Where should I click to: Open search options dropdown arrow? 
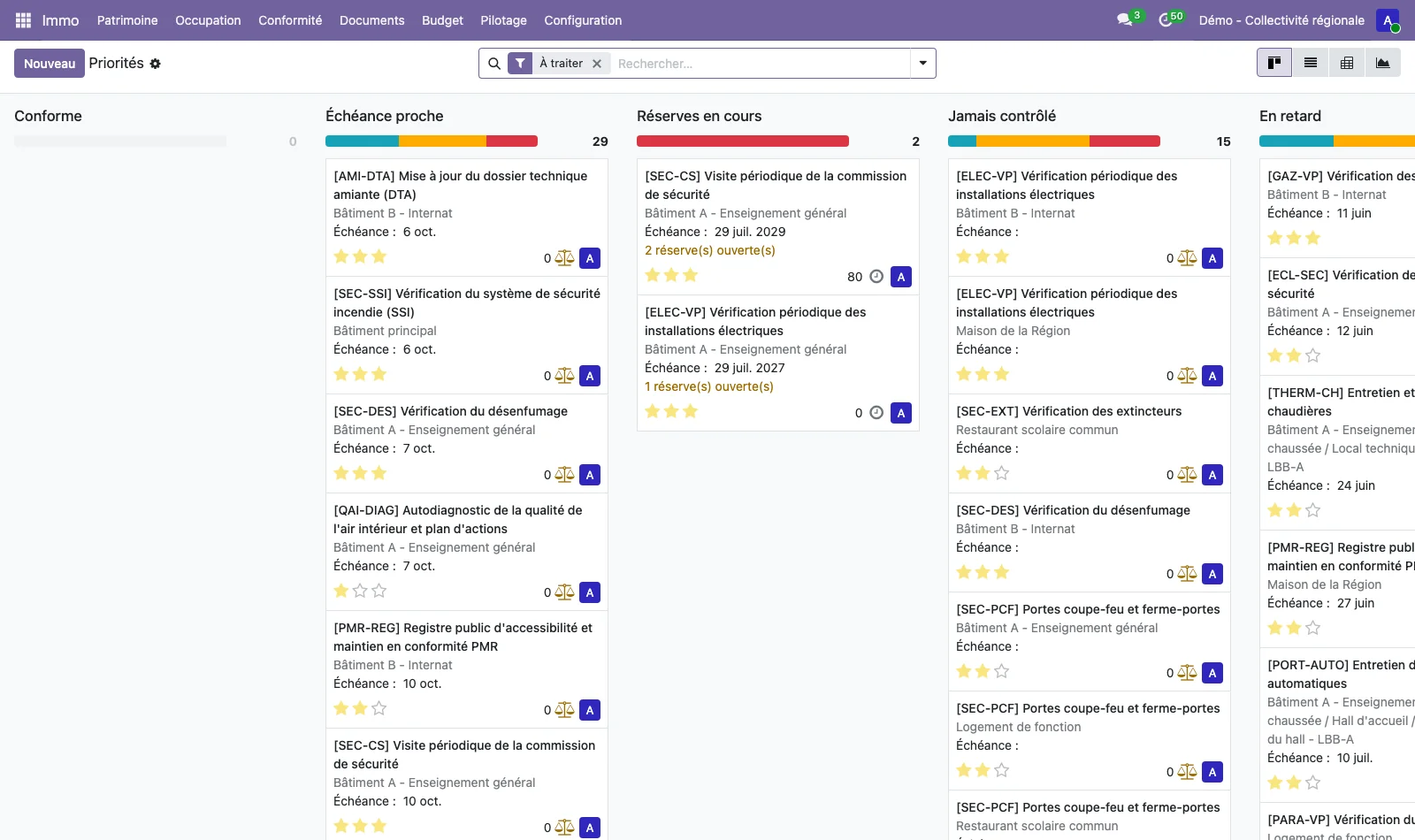(x=923, y=64)
